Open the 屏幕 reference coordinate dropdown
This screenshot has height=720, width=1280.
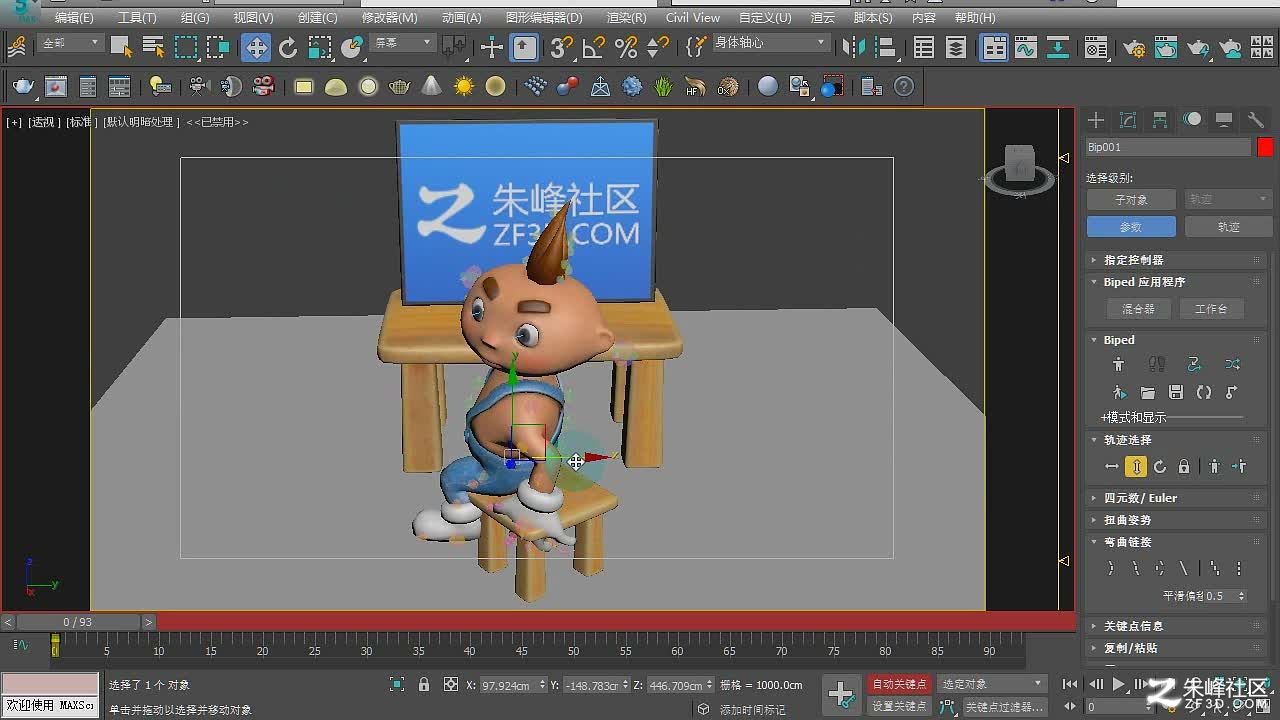402,43
